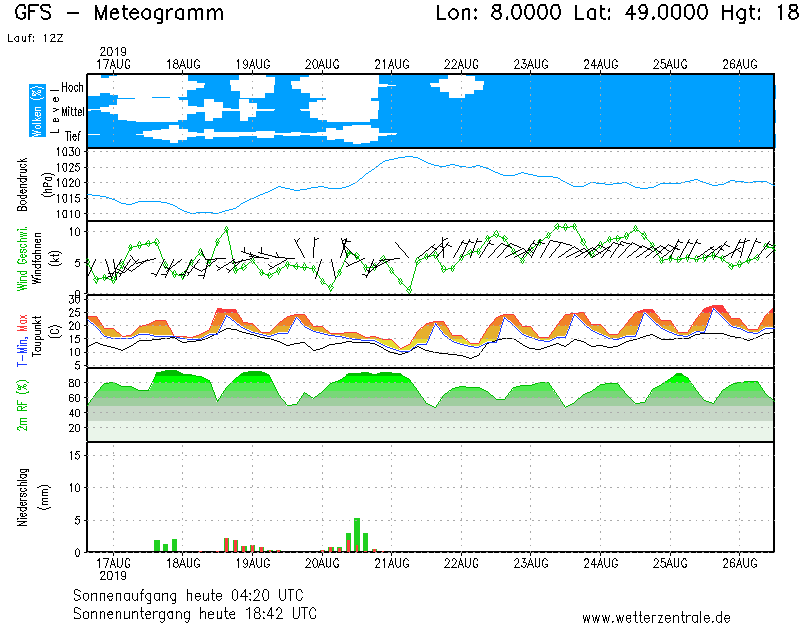Click the green 2m RF axis label
The image size is (800, 625).
tap(23, 404)
